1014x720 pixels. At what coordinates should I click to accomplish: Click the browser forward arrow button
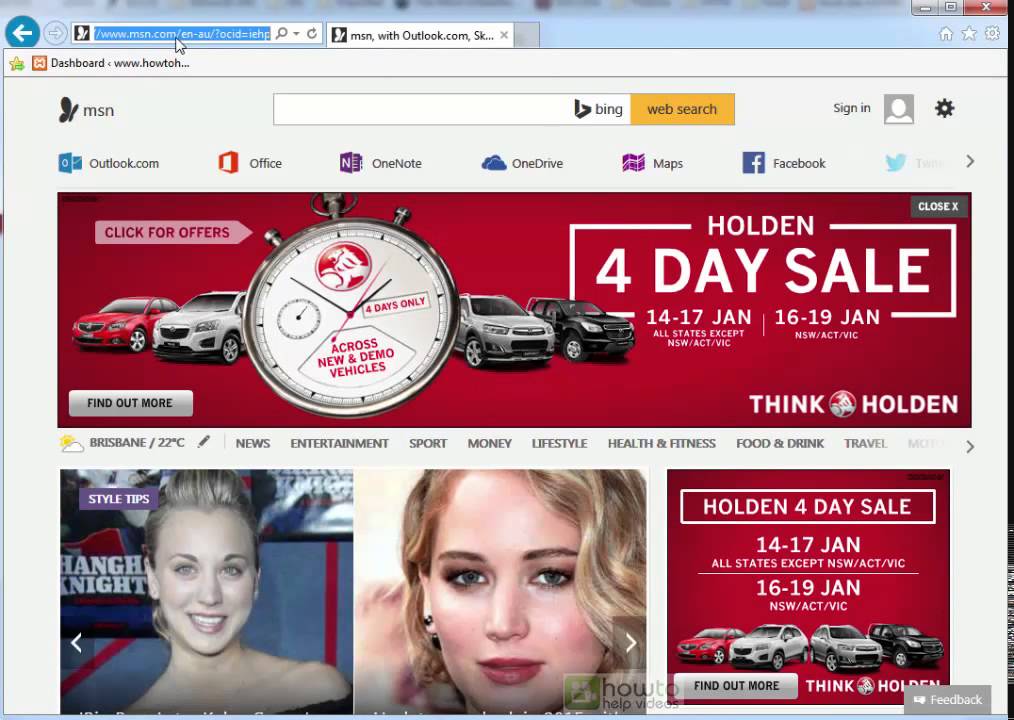(56, 34)
